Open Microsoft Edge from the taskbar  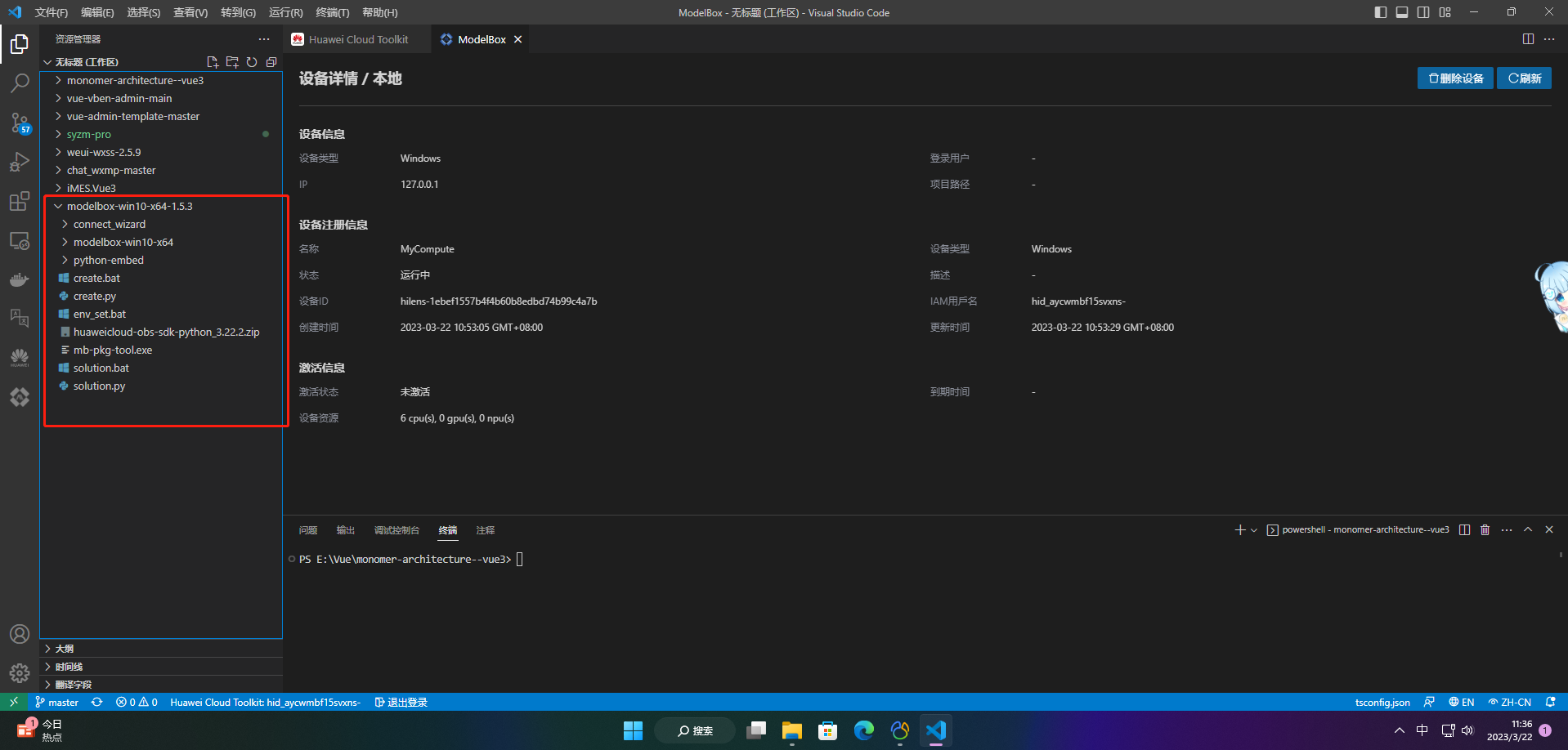pos(863,730)
